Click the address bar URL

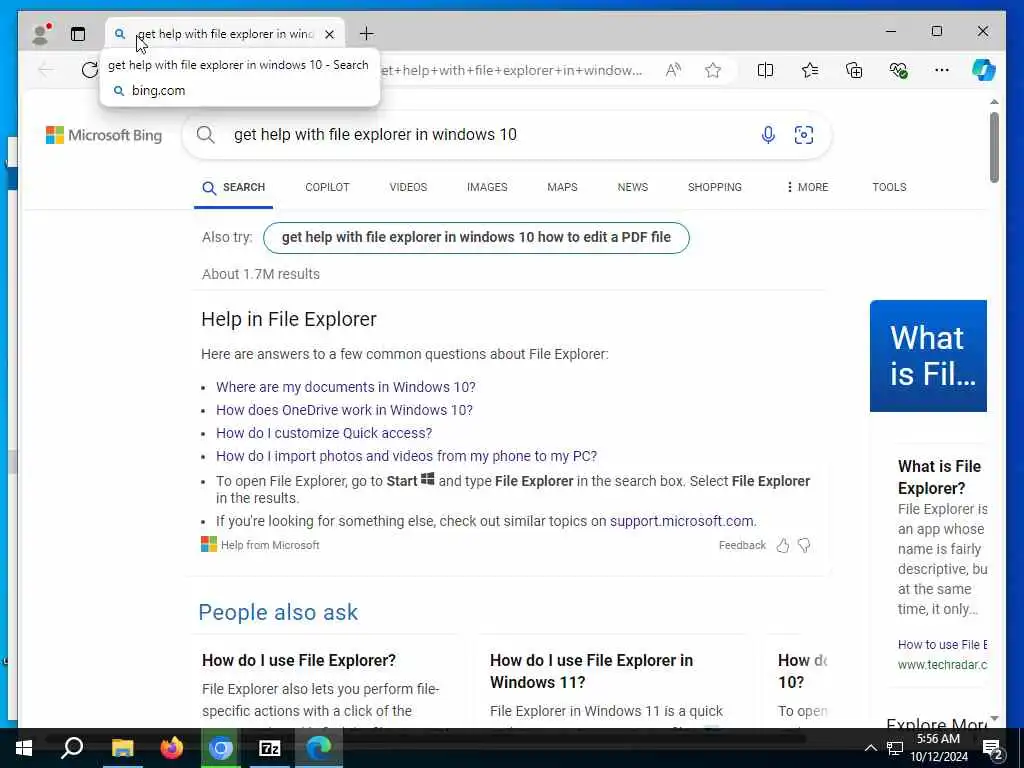tap(513, 71)
